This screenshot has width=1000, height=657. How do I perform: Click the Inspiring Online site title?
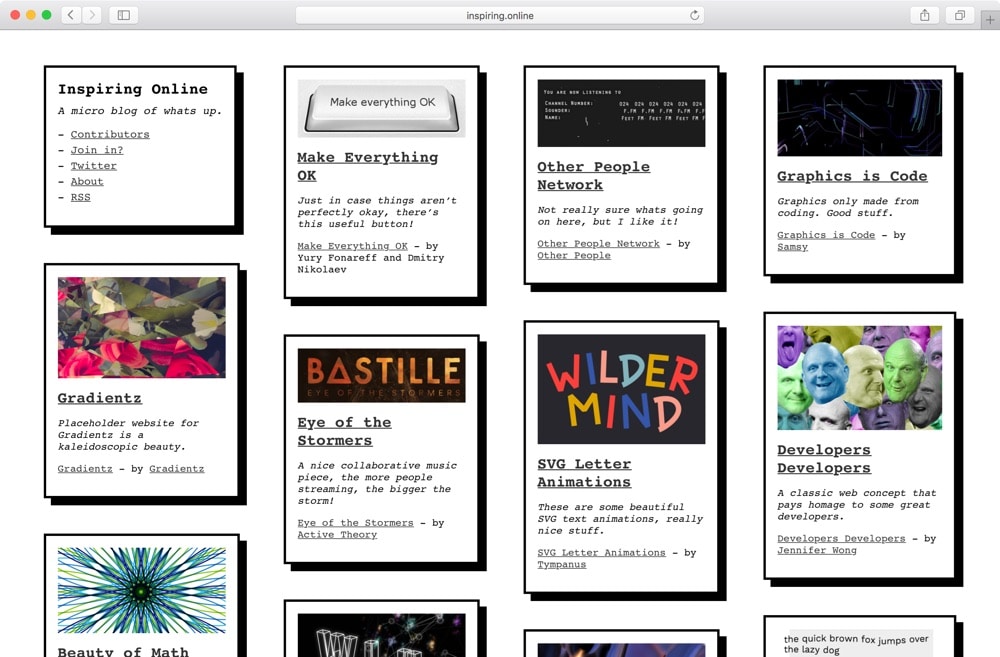[x=133, y=89]
